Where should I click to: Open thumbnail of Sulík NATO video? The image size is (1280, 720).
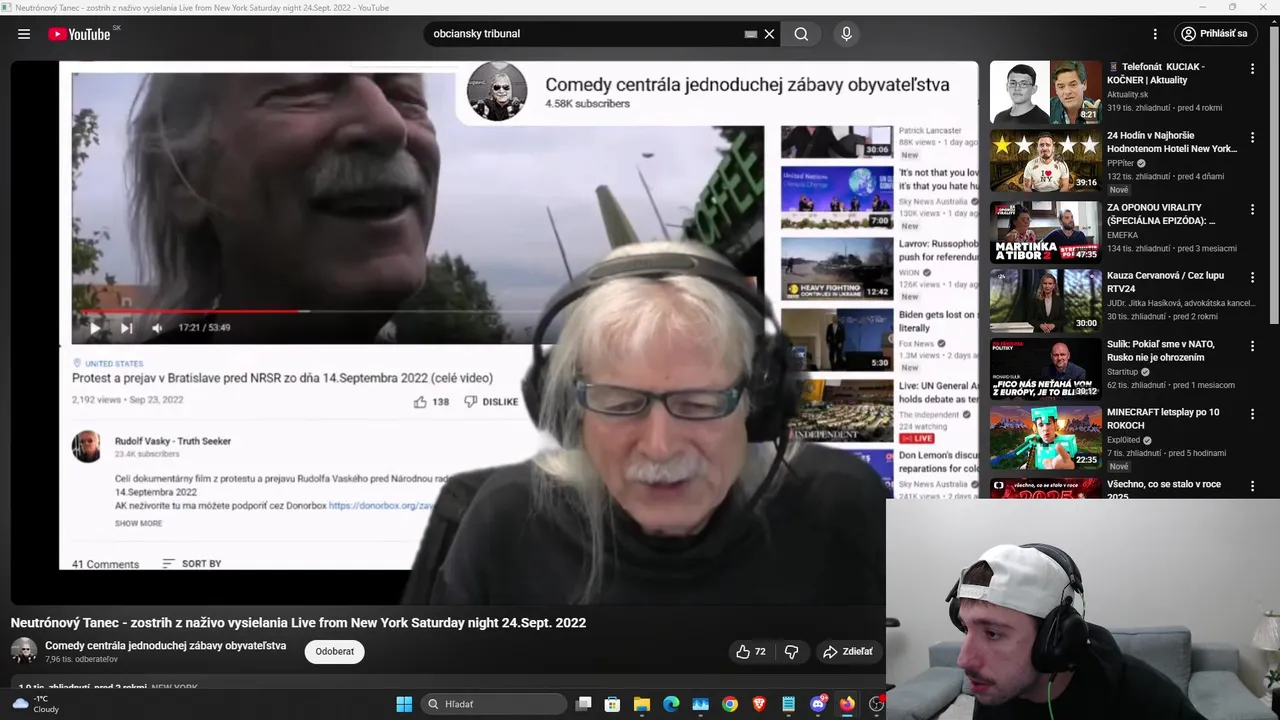click(x=1046, y=369)
